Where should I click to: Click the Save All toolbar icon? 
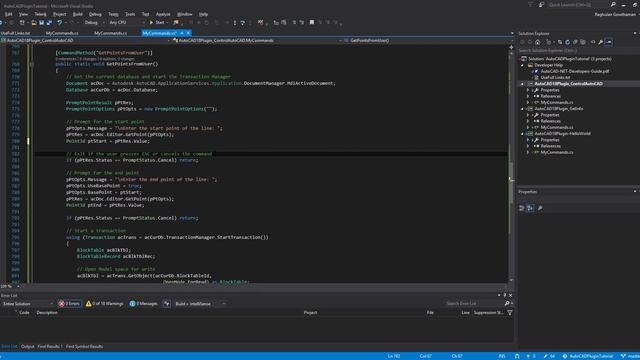click(x=49, y=22)
